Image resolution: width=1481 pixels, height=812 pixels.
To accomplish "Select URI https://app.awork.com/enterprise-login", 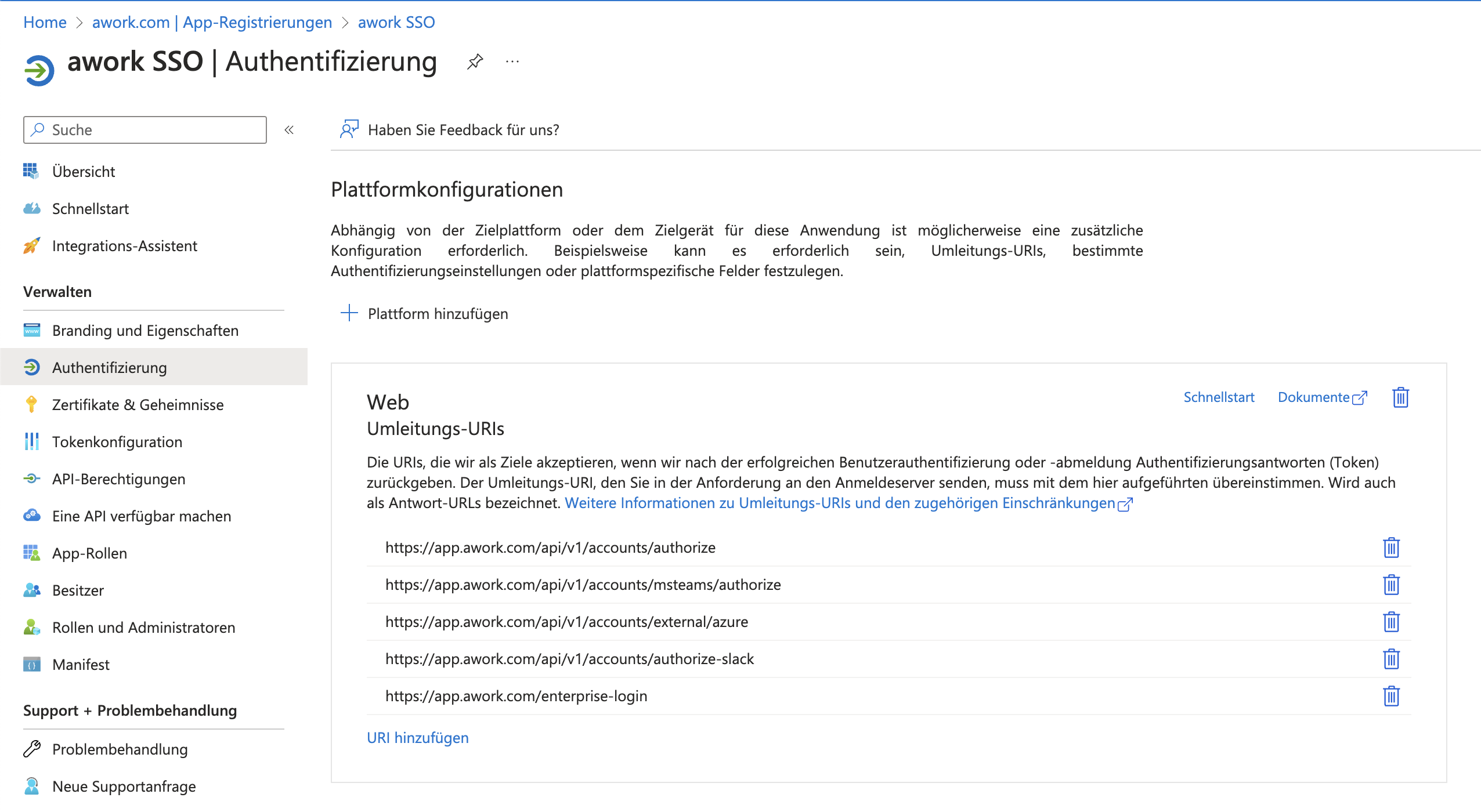I will (516, 696).
